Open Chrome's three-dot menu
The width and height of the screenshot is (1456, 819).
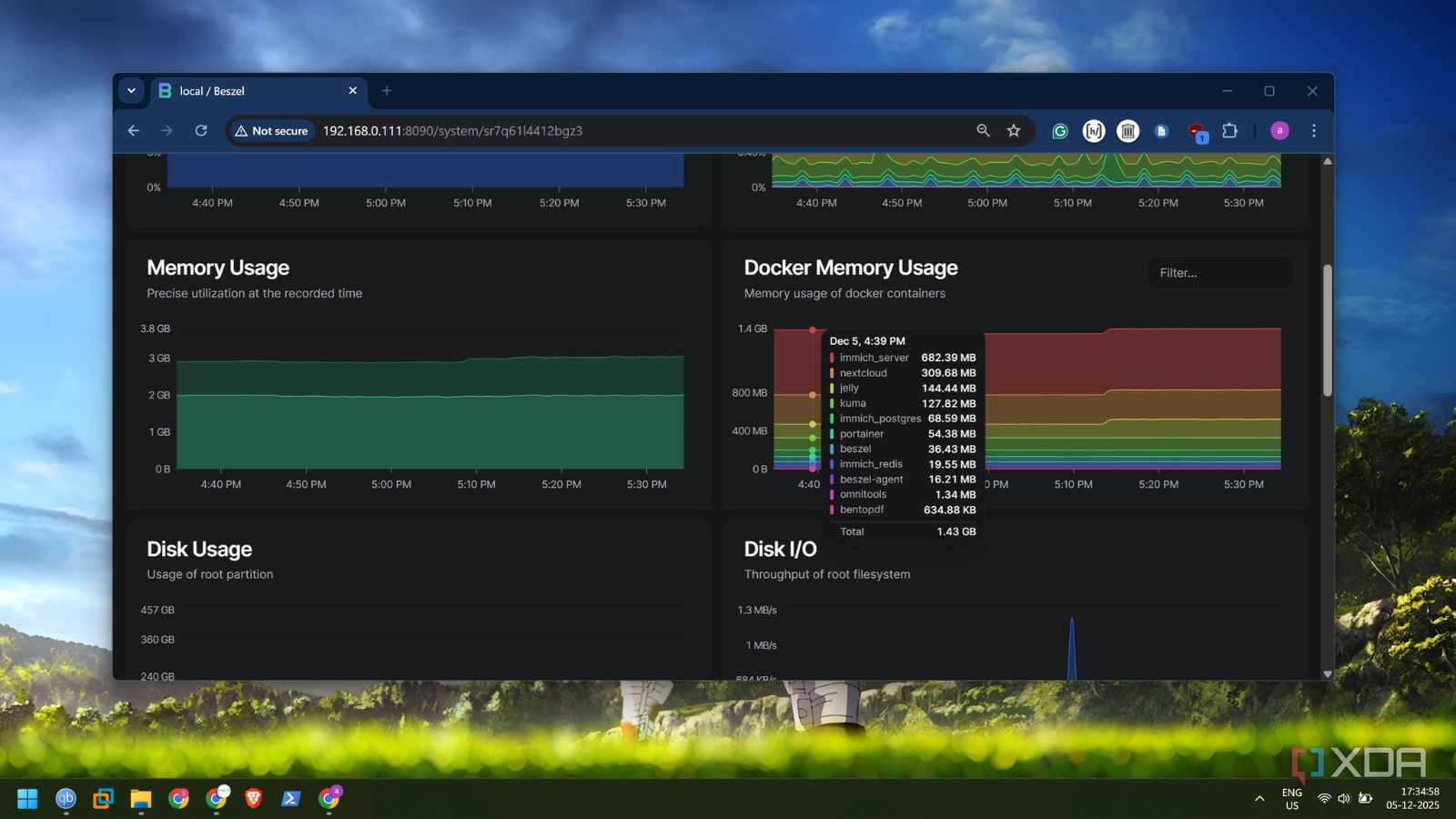click(1313, 131)
